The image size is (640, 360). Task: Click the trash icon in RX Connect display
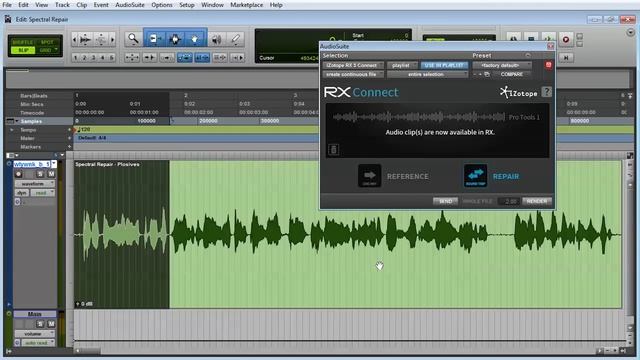pos(333,149)
